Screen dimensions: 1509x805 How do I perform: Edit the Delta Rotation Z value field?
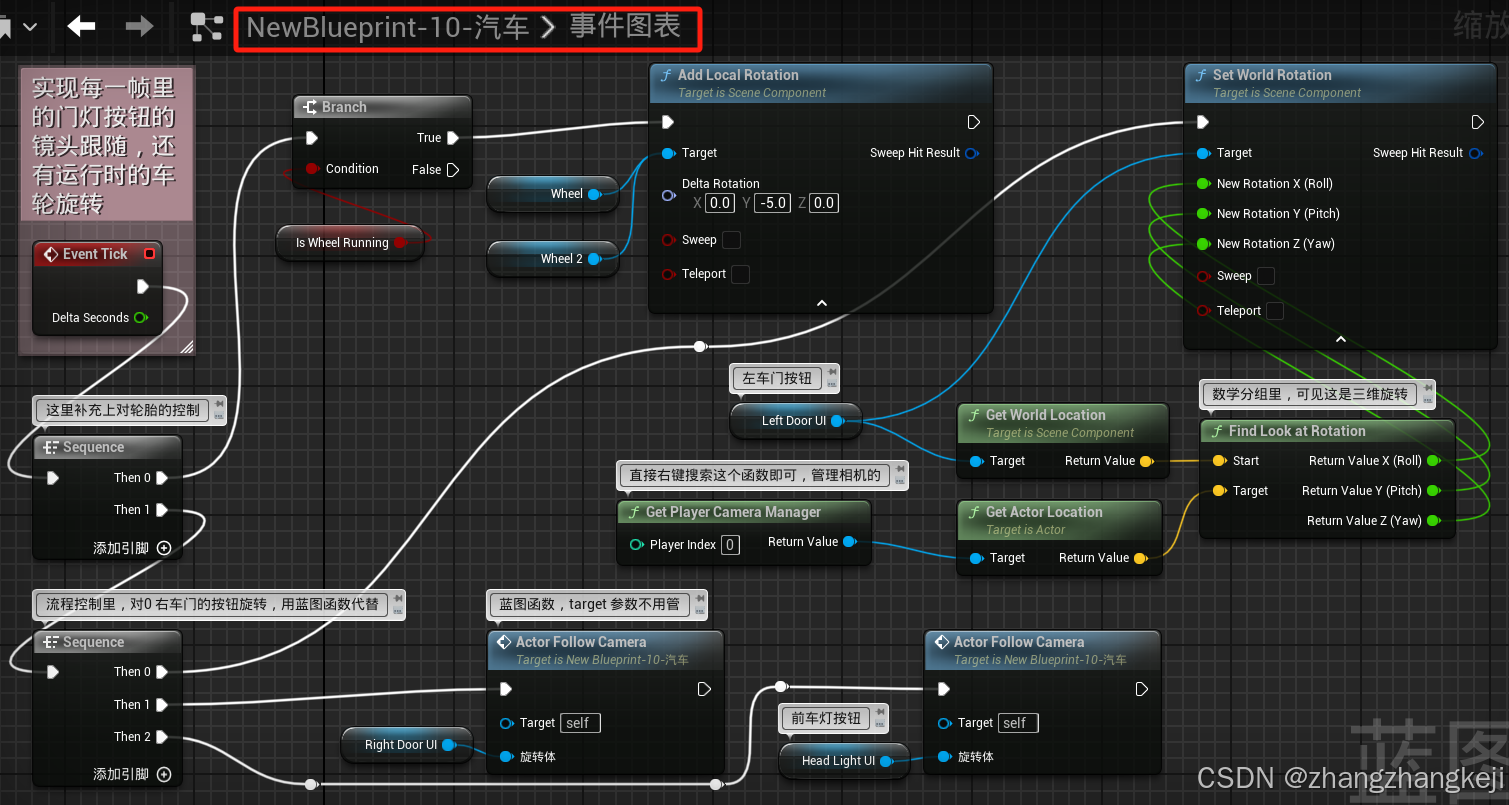(x=823, y=203)
